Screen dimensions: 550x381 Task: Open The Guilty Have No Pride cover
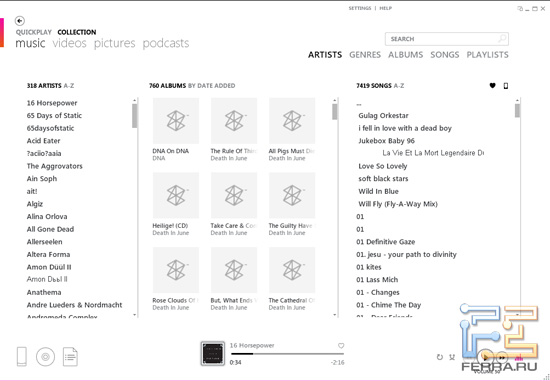(292, 195)
